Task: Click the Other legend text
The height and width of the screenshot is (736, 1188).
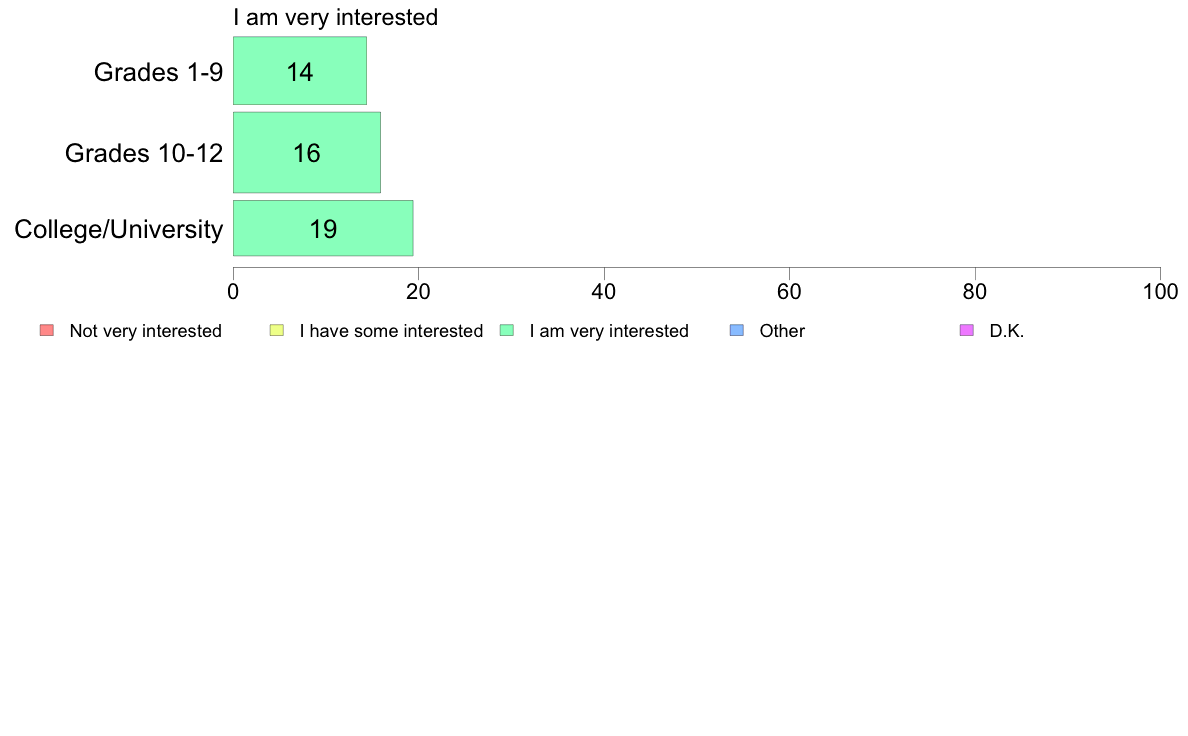Action: point(782,331)
